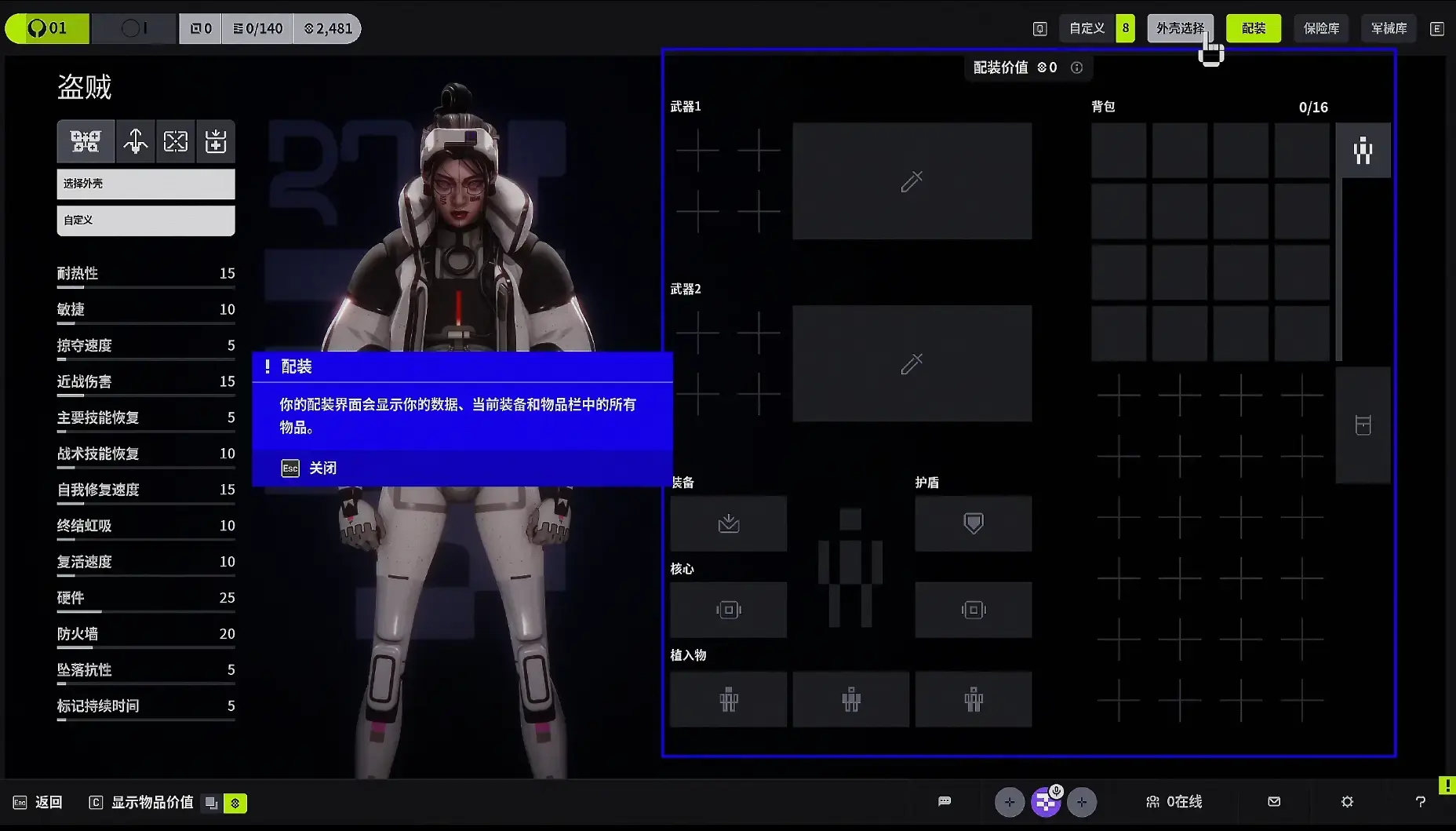Viewport: 1456px width, 831px height.
Task: Select the grey stacked display mode icon
Action: click(x=211, y=803)
